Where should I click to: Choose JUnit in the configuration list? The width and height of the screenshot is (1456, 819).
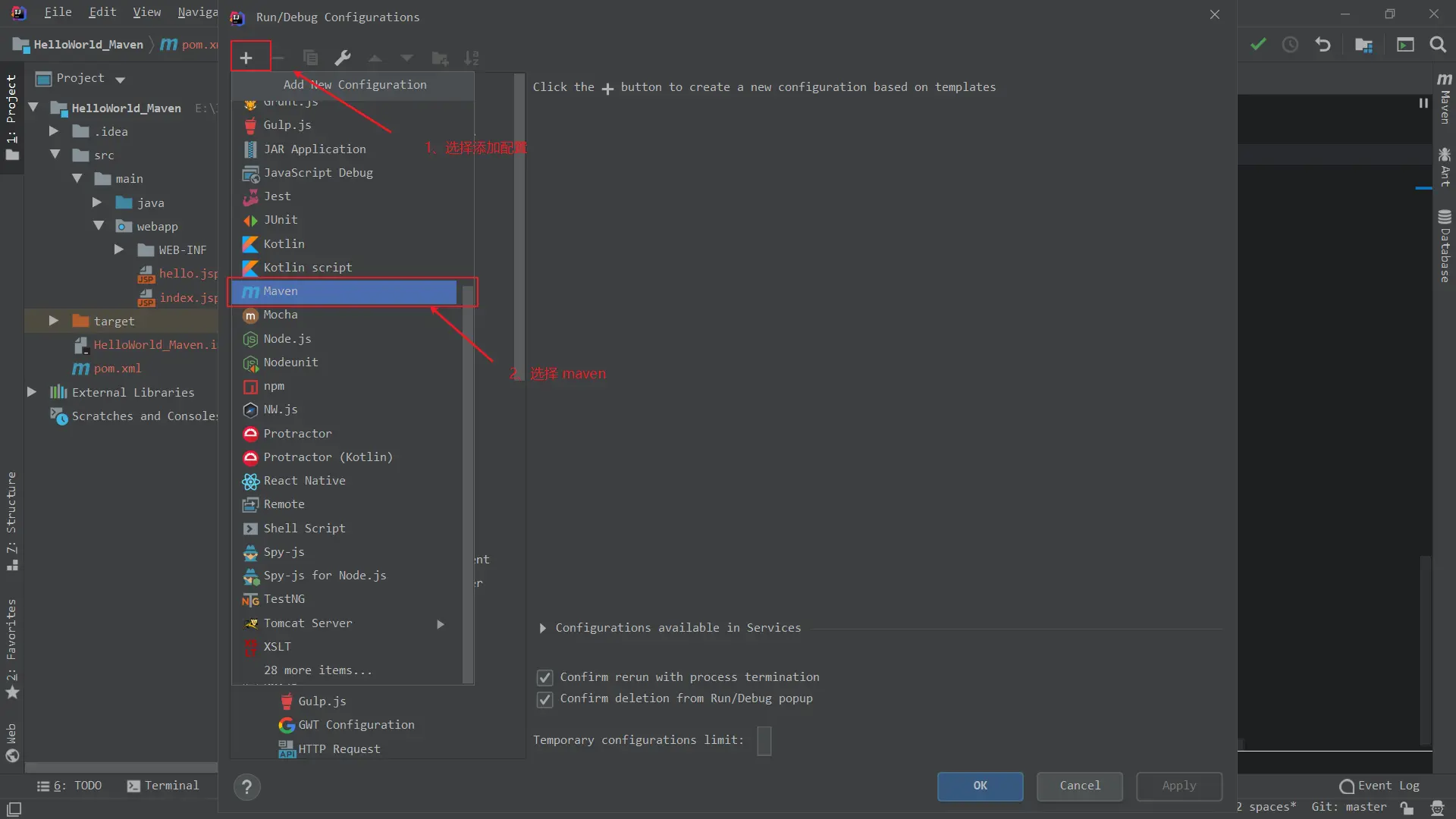click(x=281, y=220)
